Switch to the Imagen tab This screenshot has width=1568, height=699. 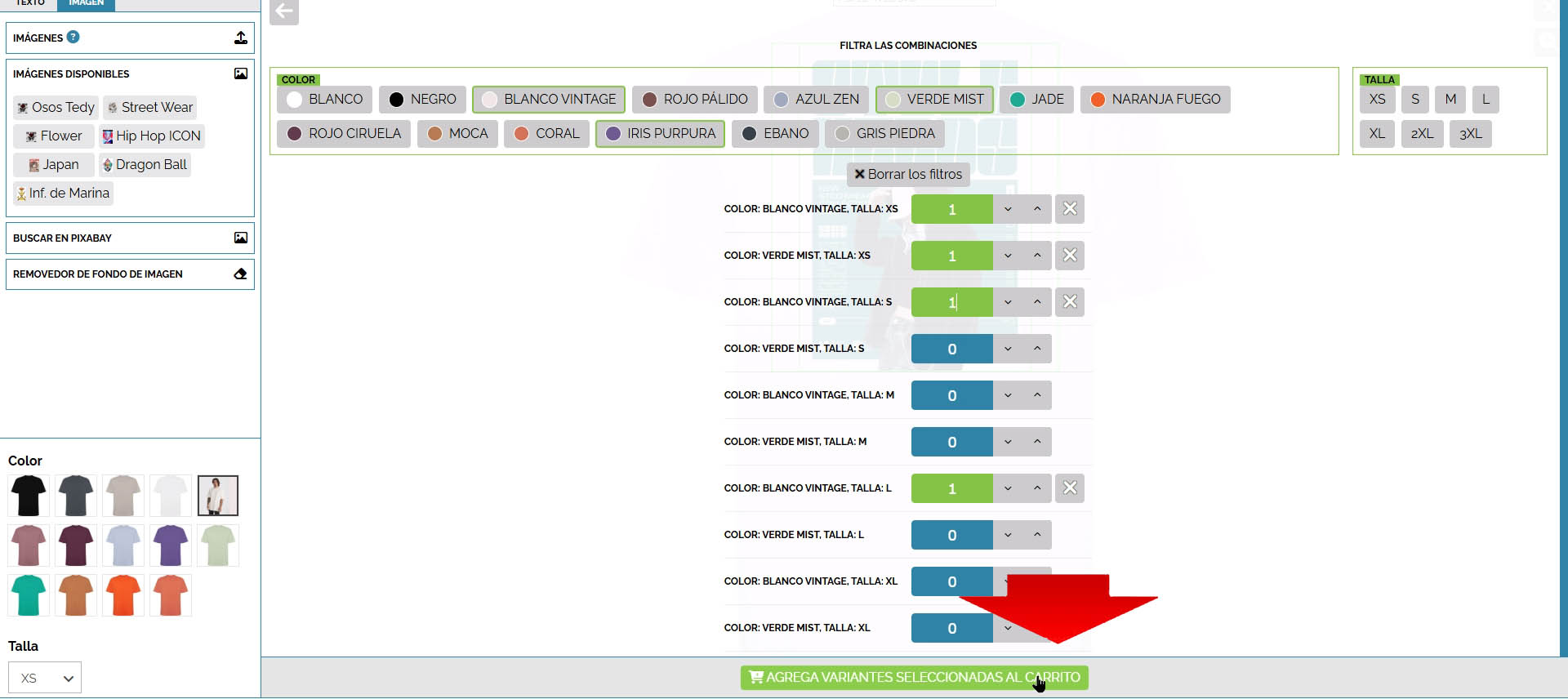[x=86, y=3]
